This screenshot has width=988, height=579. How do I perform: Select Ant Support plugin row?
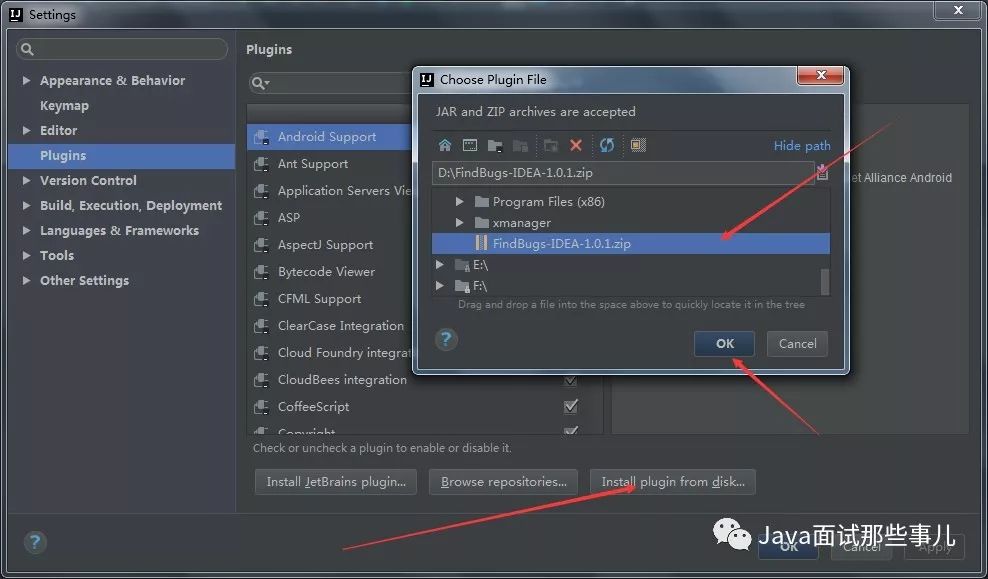point(330,164)
